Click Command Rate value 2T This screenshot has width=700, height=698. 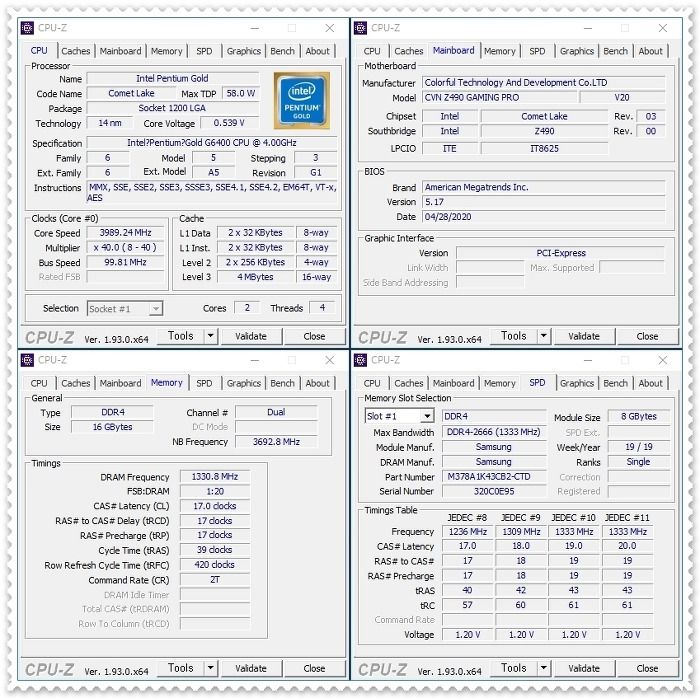click(x=215, y=580)
